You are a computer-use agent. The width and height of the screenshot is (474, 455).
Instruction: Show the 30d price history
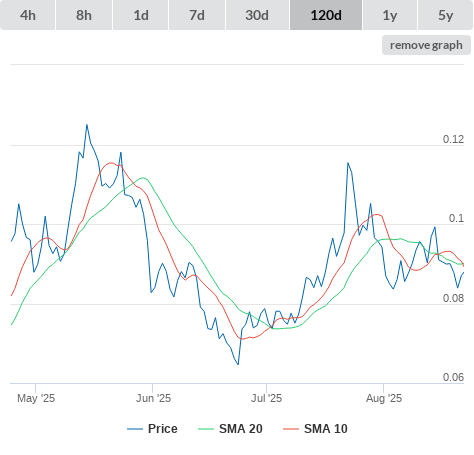[257, 15]
